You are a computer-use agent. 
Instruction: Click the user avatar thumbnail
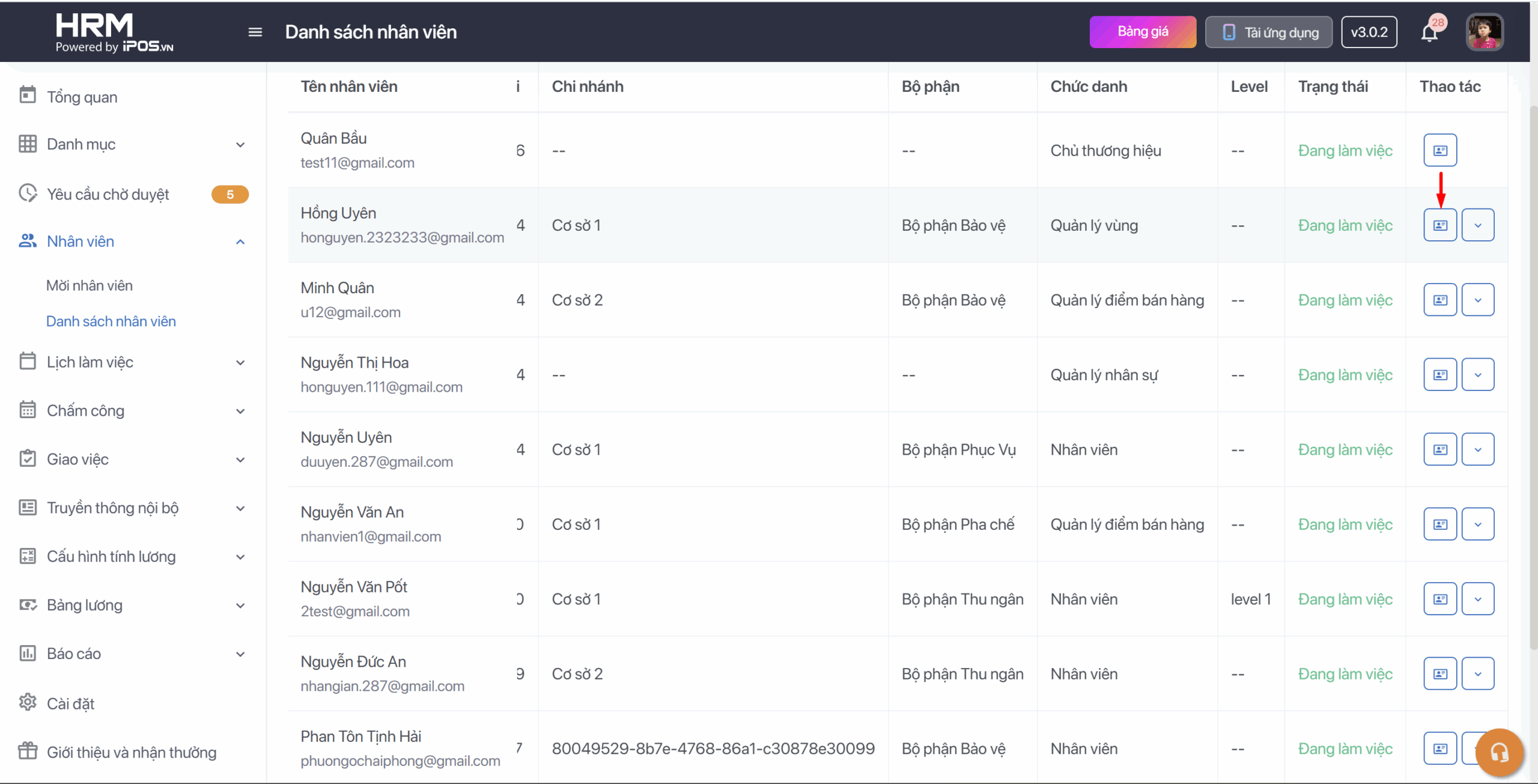point(1484,32)
